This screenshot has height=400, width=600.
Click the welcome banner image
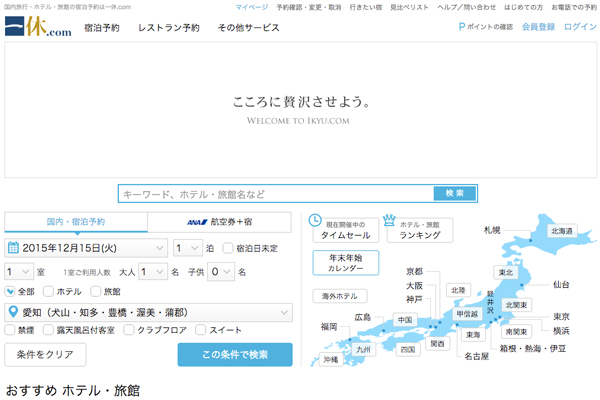coord(301,110)
